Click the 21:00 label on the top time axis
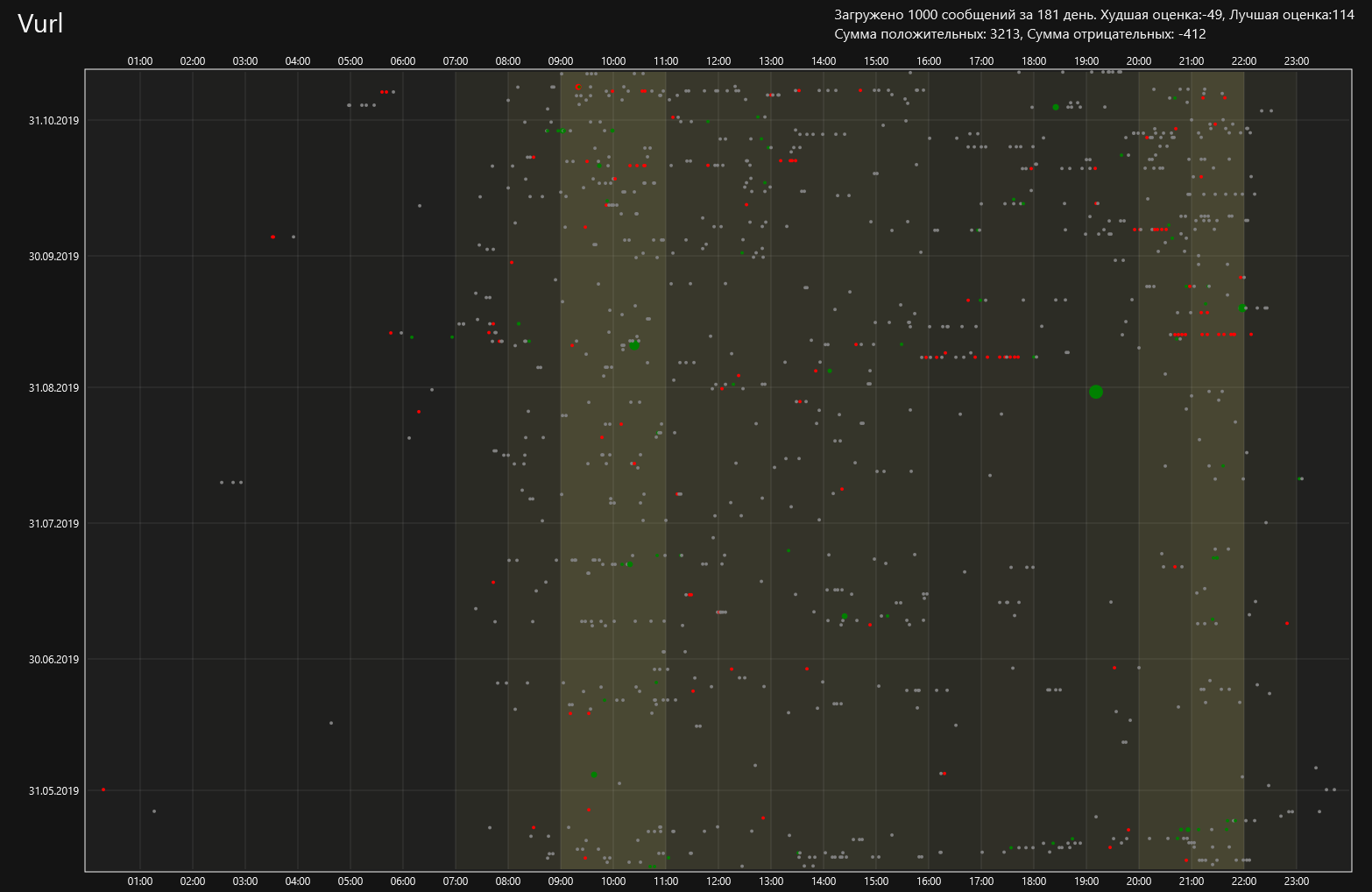This screenshot has height=892, width=1372. point(1192,60)
